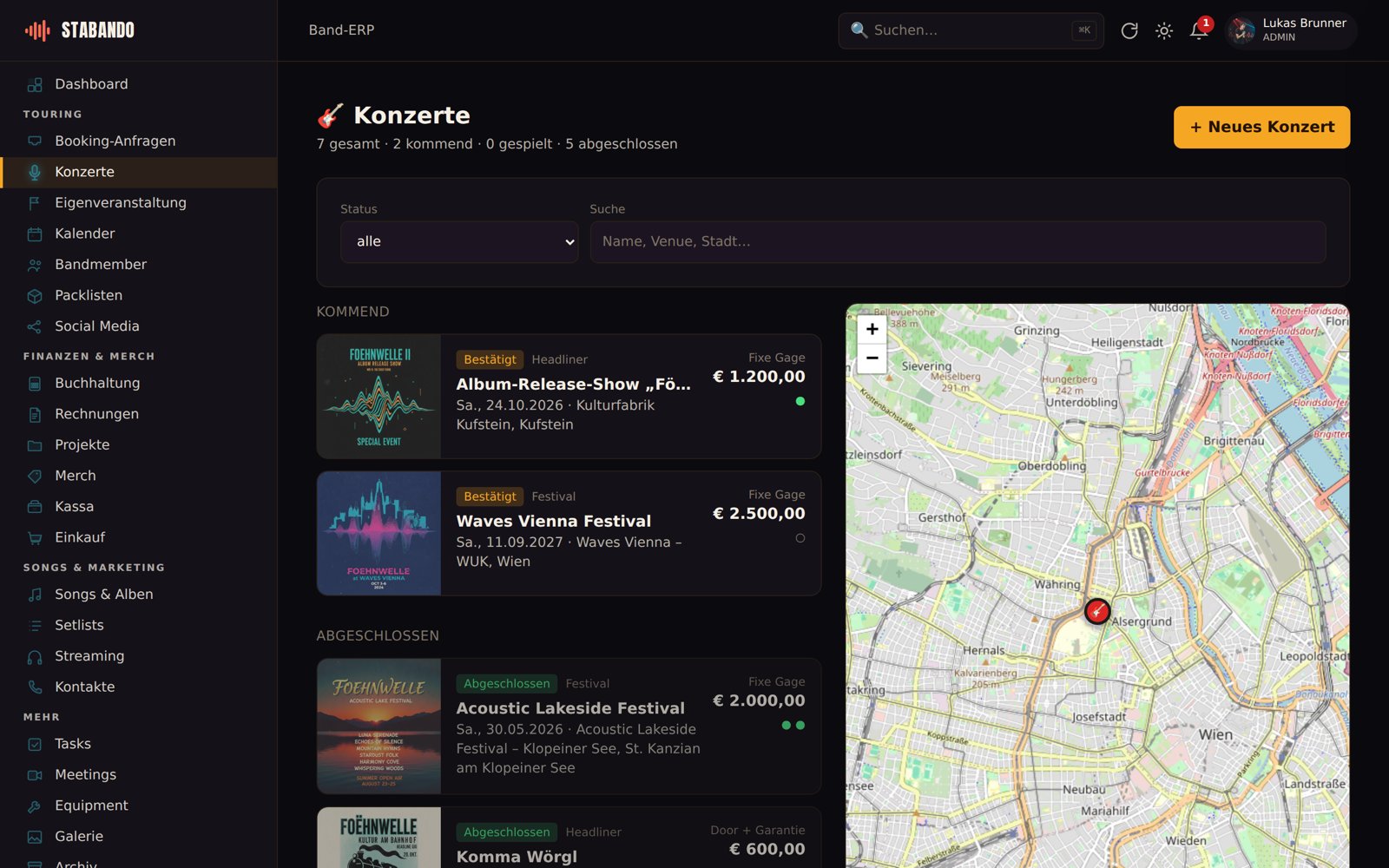Viewport: 1389px width, 868px height.
Task: Click the Bandmember icon in sidebar
Action: pos(35,265)
